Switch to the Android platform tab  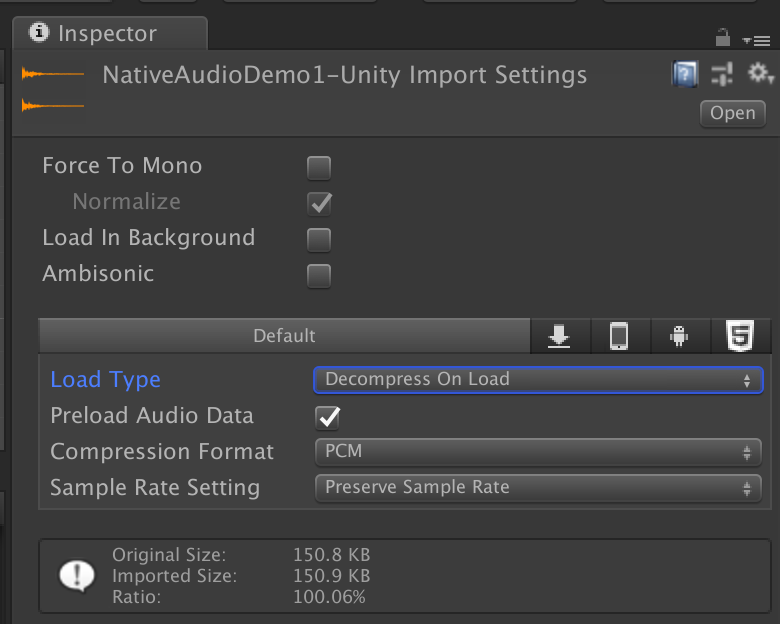(680, 336)
